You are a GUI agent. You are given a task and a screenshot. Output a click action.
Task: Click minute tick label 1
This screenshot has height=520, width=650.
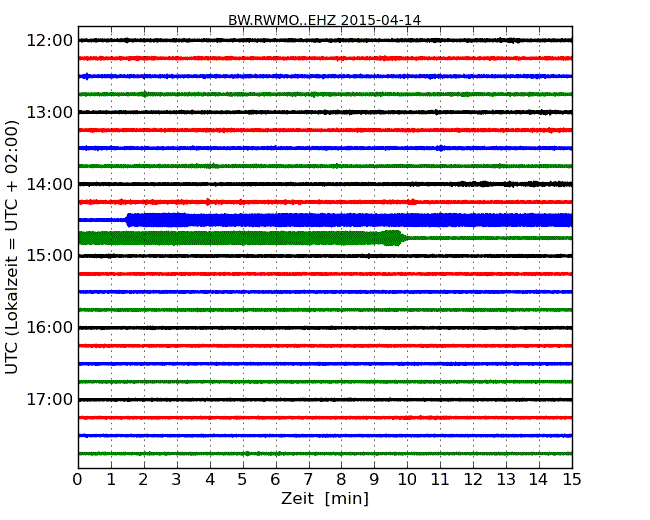click(x=111, y=479)
